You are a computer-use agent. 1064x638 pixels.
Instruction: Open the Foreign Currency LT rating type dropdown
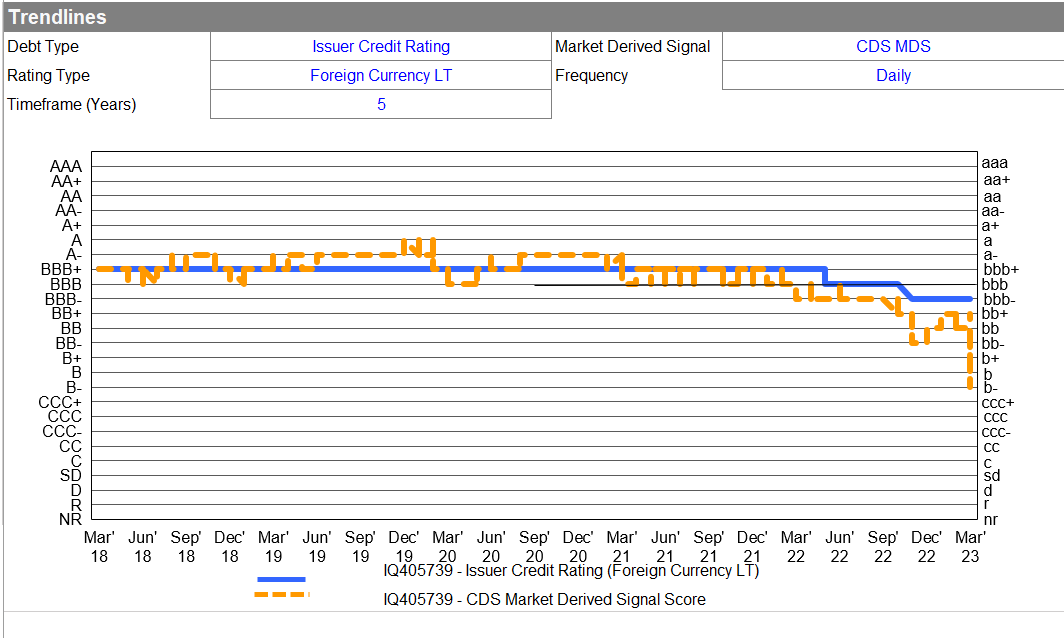tap(380, 75)
